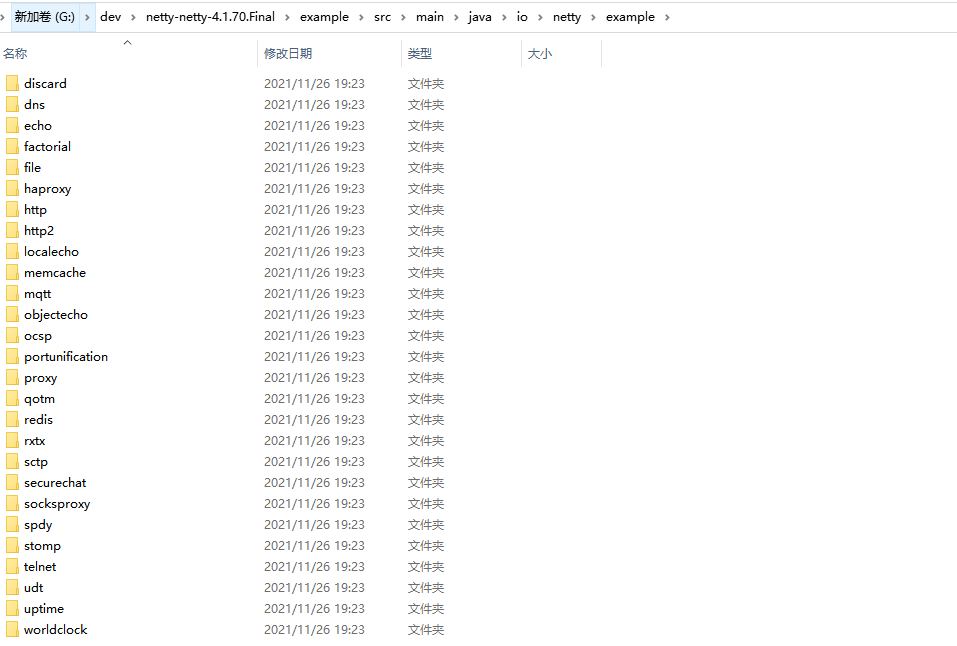Click the proxy folder icon
Image resolution: width=957 pixels, height=646 pixels.
12,377
